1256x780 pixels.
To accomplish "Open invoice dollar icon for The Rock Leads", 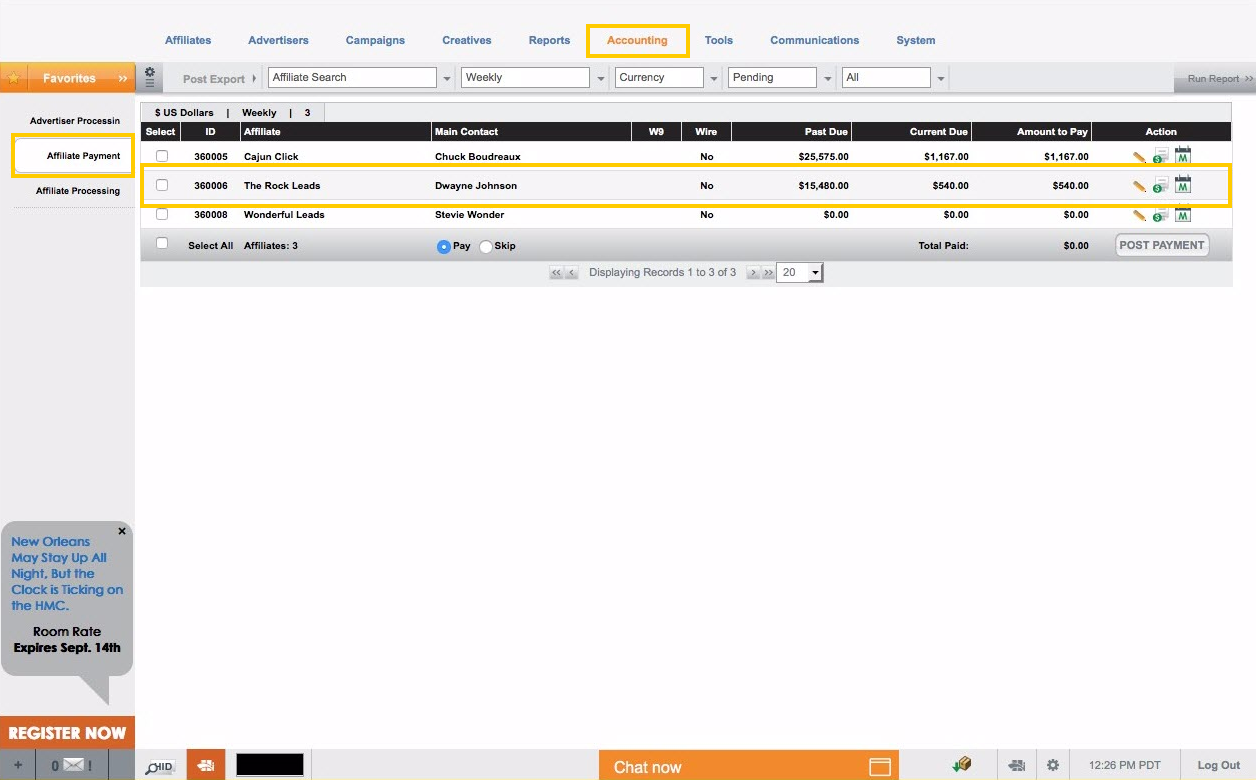I will (1160, 185).
